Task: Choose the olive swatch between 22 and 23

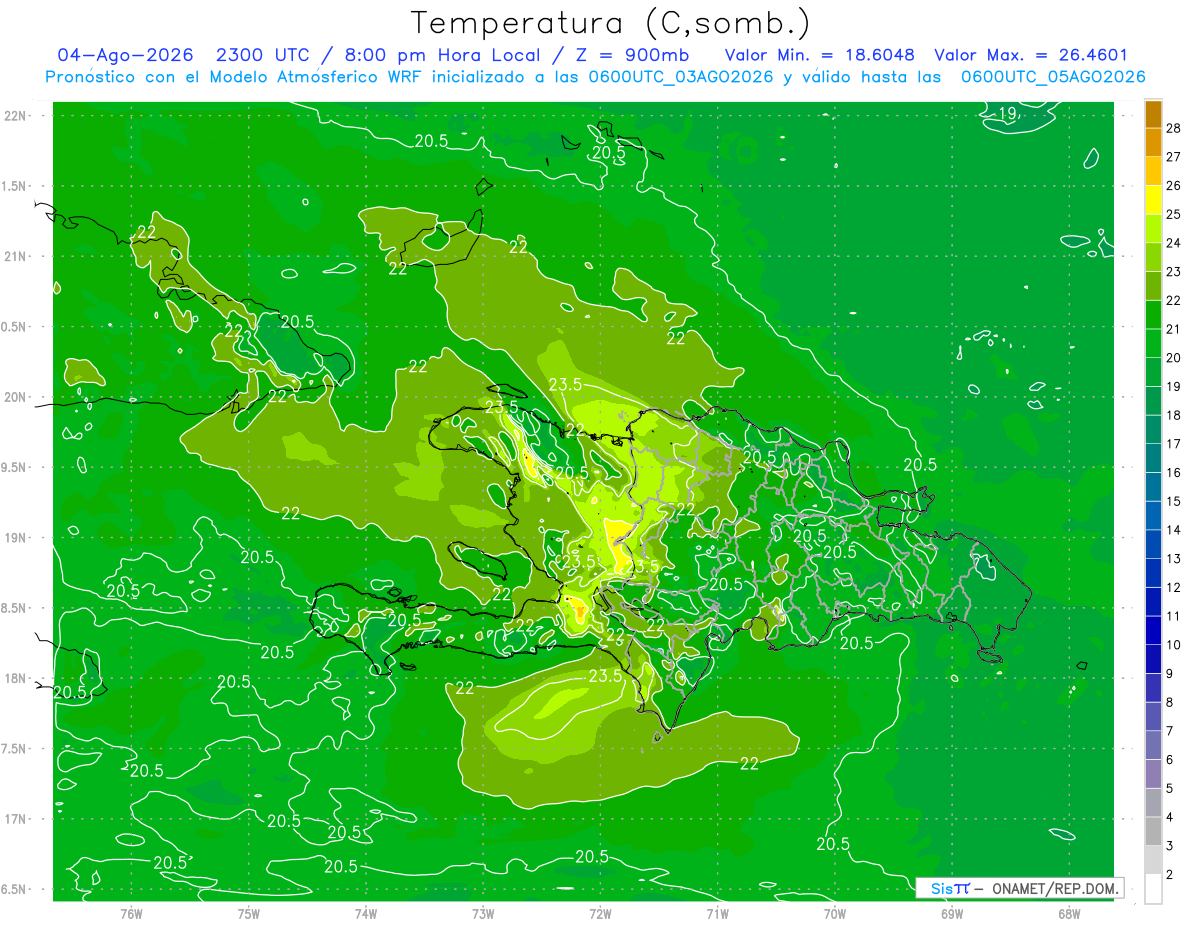Action: [1153, 287]
